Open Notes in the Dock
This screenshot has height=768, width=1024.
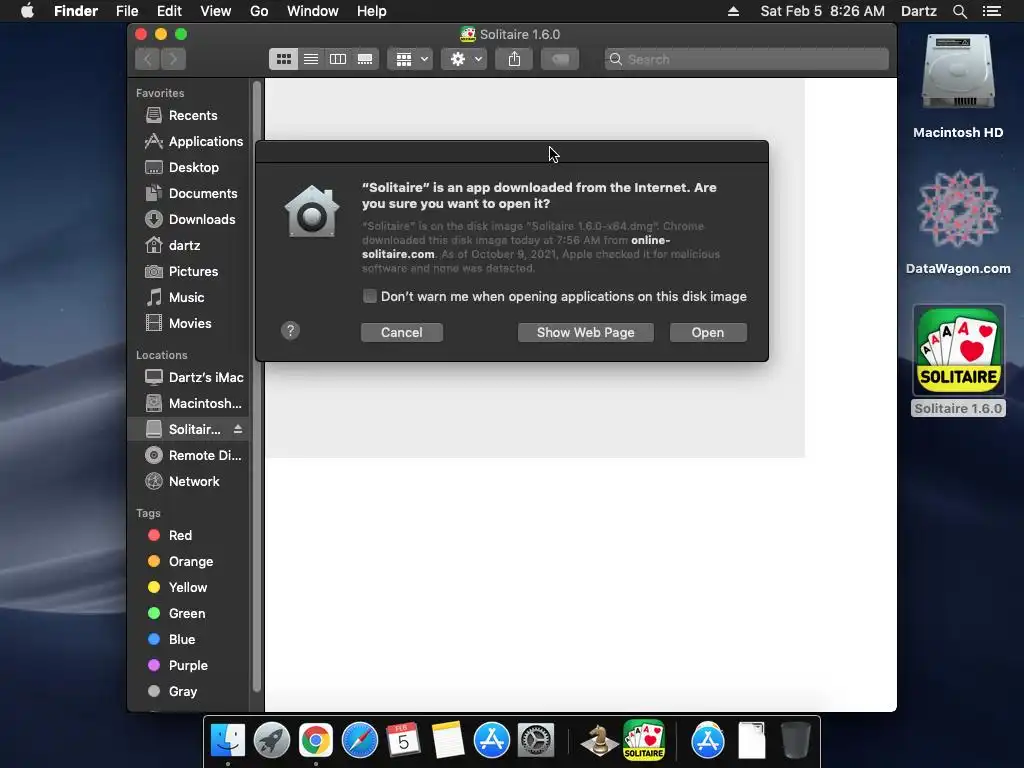point(447,741)
